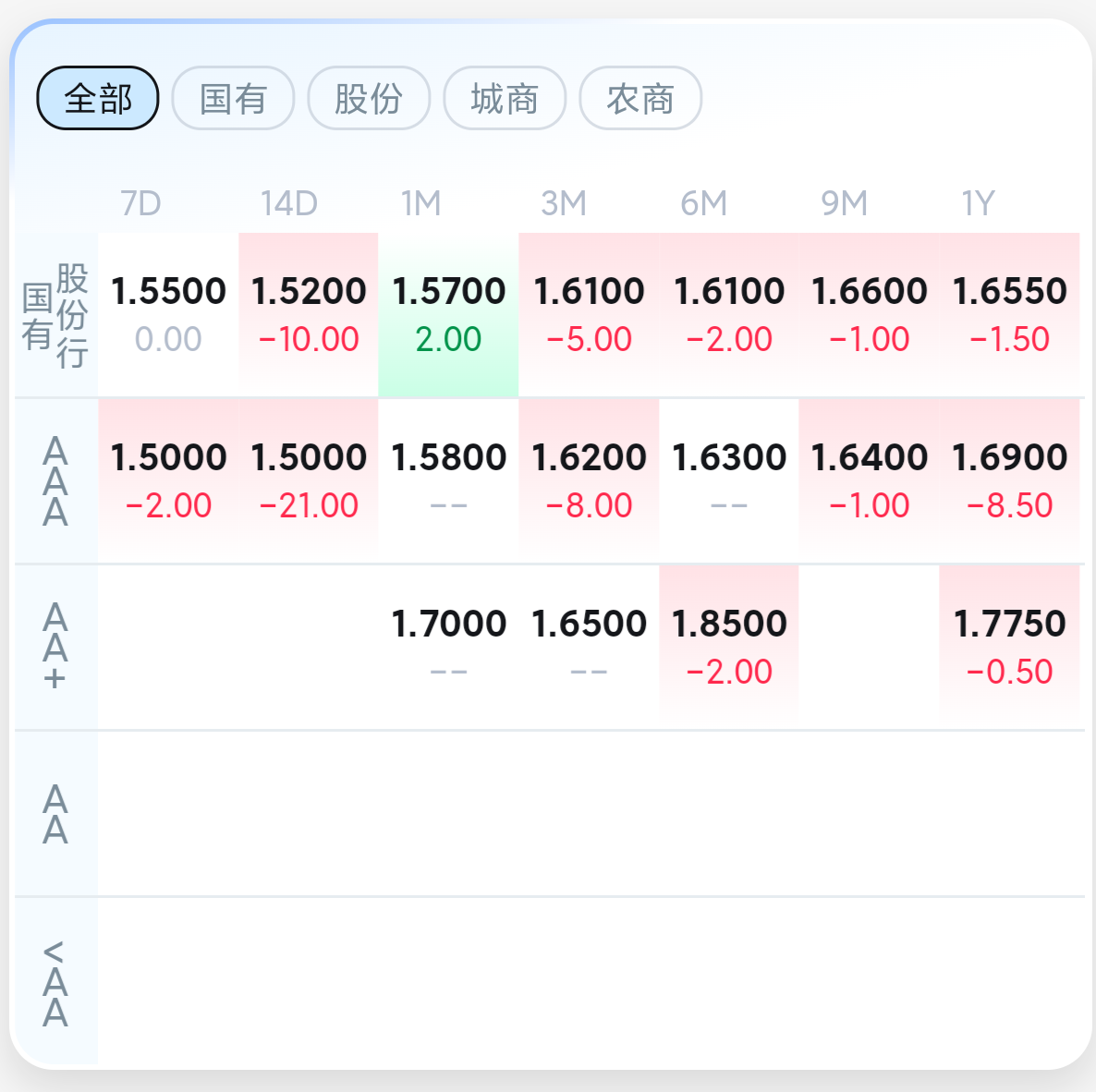Select the 城商 filter tab
This screenshot has height=1092, width=1096.
pyautogui.click(x=505, y=99)
